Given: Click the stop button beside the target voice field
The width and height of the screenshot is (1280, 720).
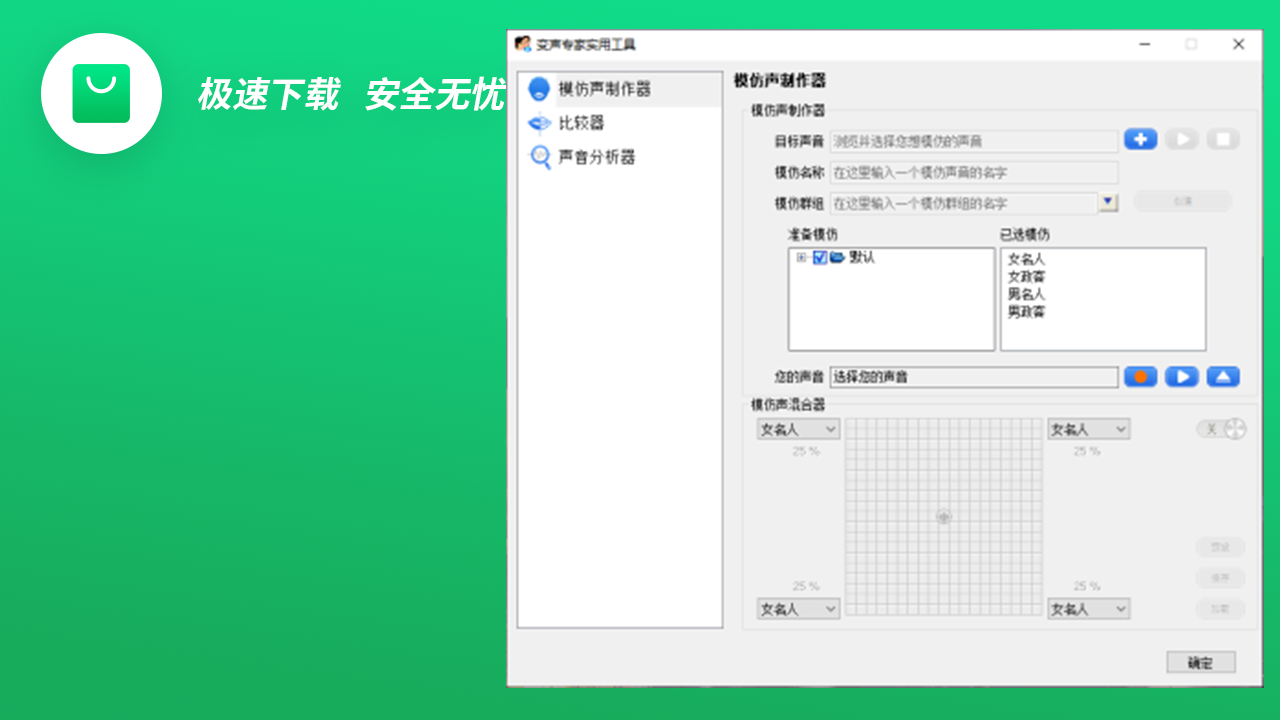Looking at the screenshot, I should click(x=1222, y=139).
